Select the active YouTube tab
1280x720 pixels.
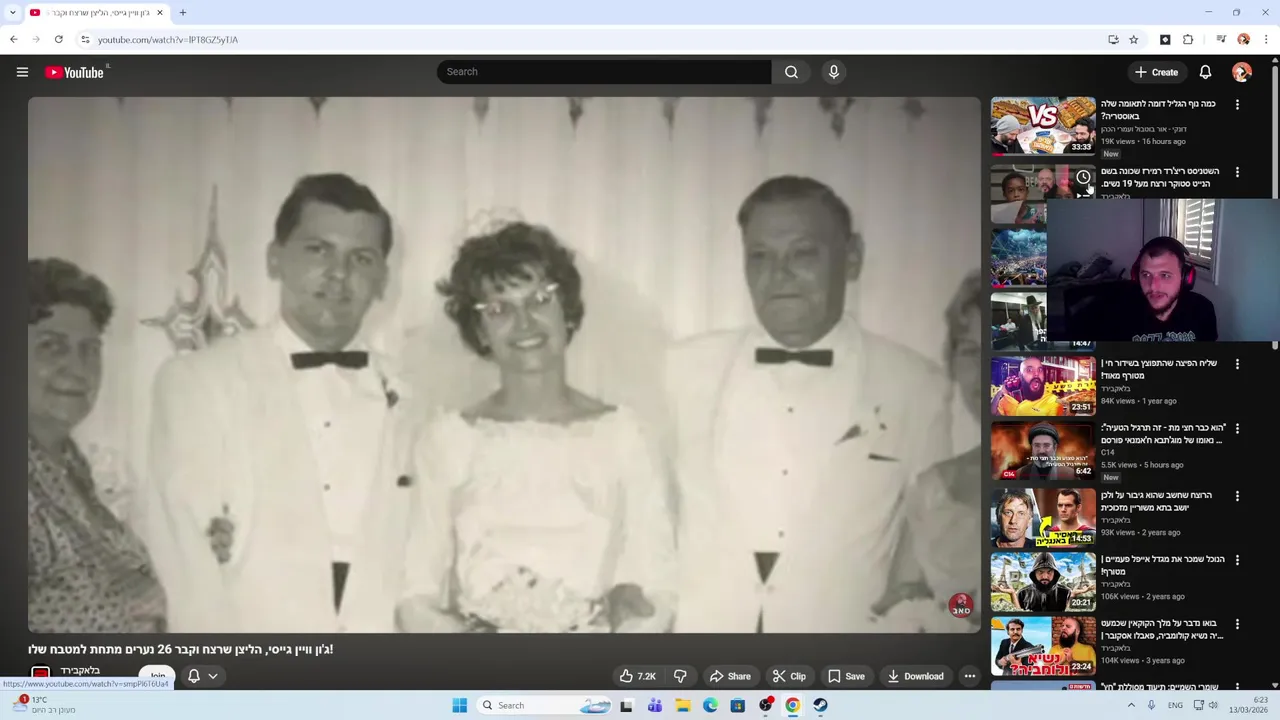97,13
